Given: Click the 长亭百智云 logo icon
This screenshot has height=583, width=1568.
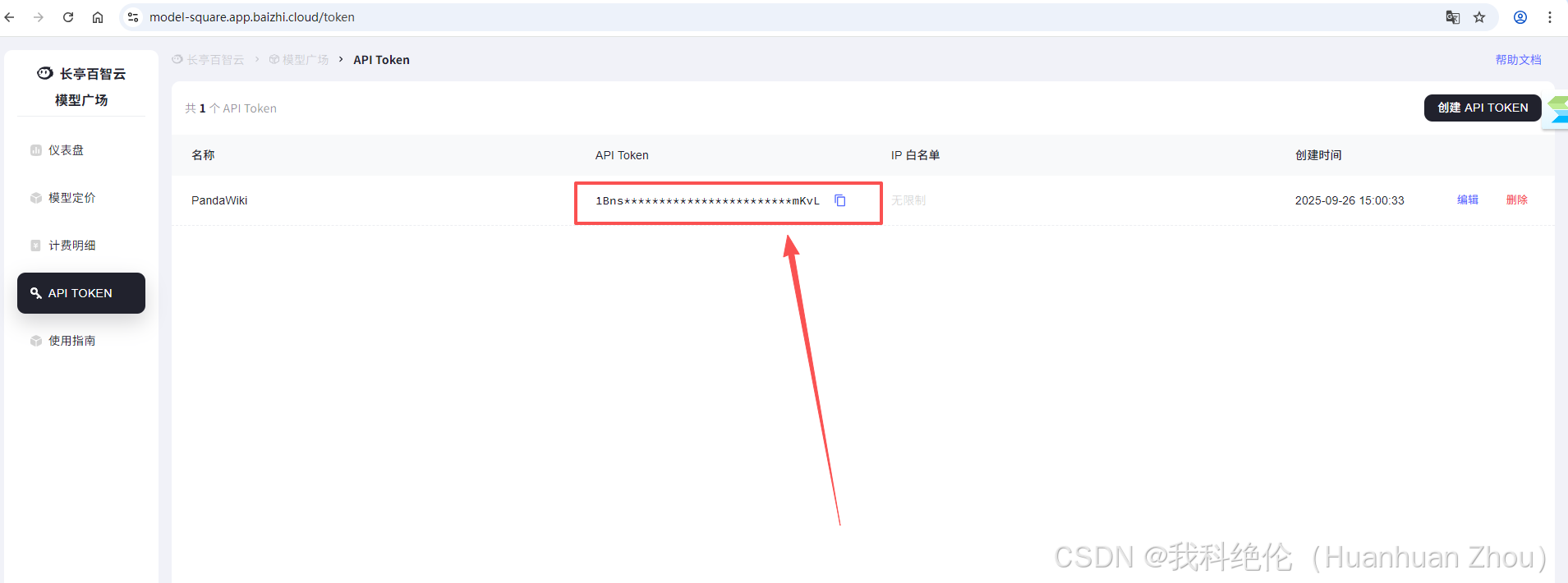Looking at the screenshot, I should [45, 73].
